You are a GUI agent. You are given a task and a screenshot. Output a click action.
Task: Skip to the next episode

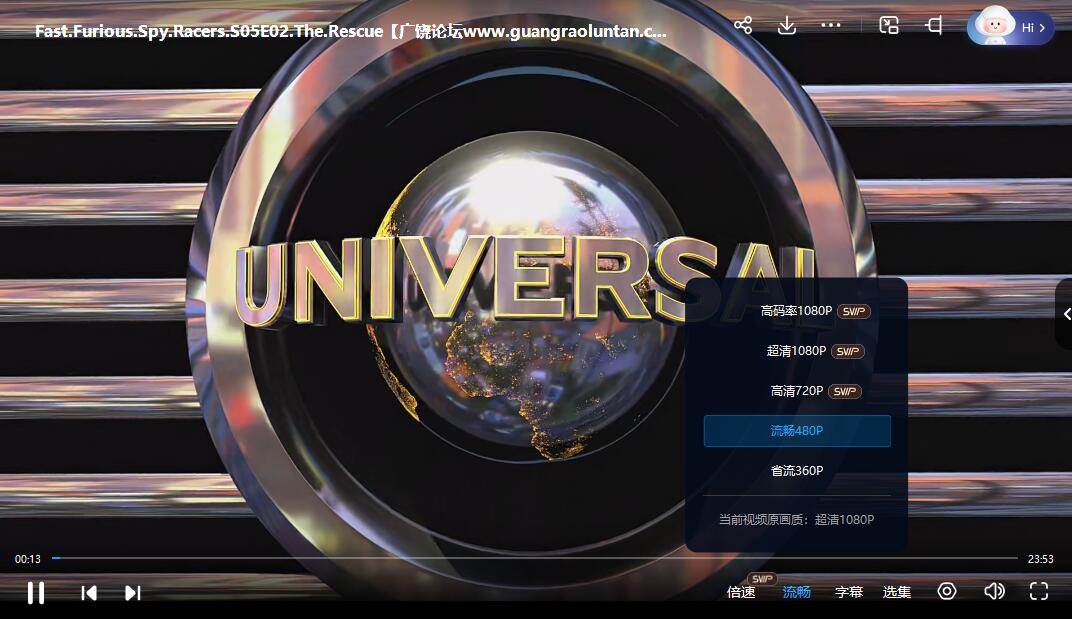(x=133, y=593)
